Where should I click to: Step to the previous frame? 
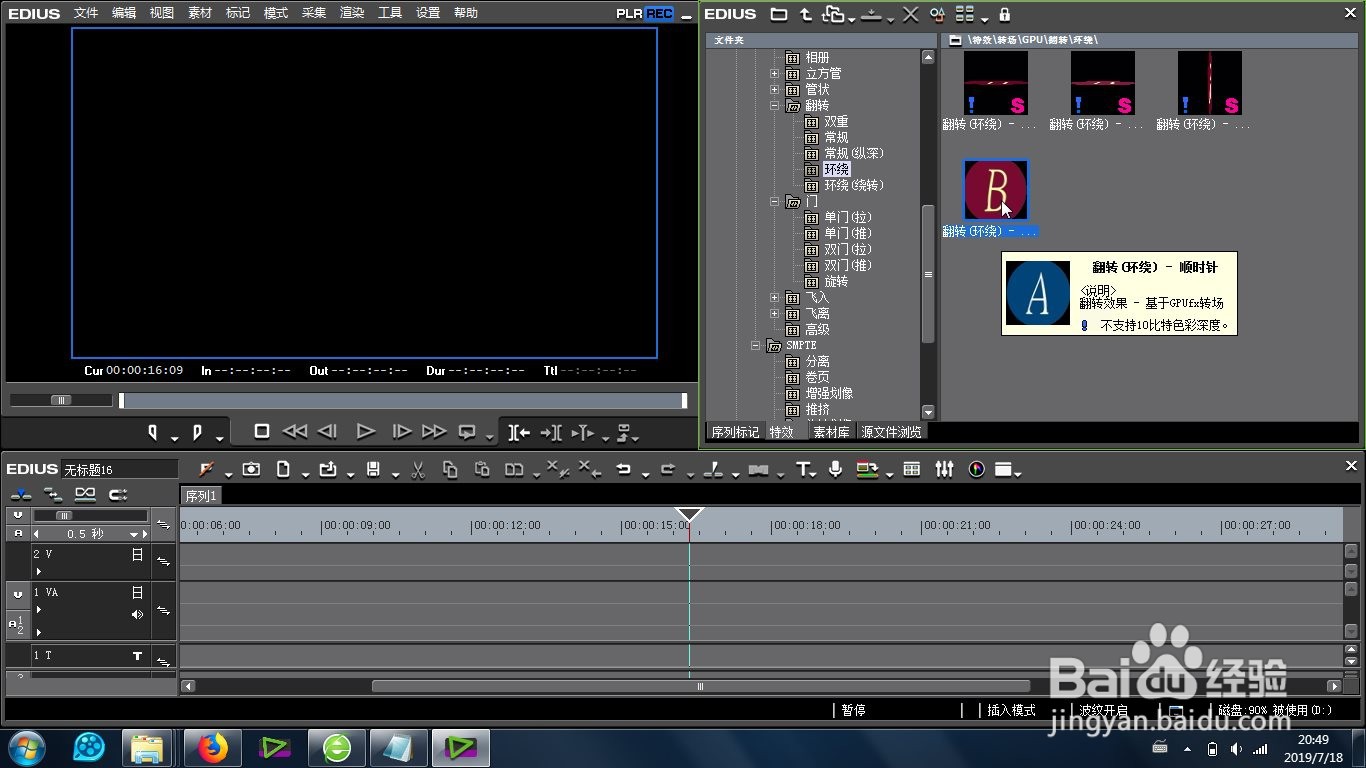pyautogui.click(x=327, y=432)
